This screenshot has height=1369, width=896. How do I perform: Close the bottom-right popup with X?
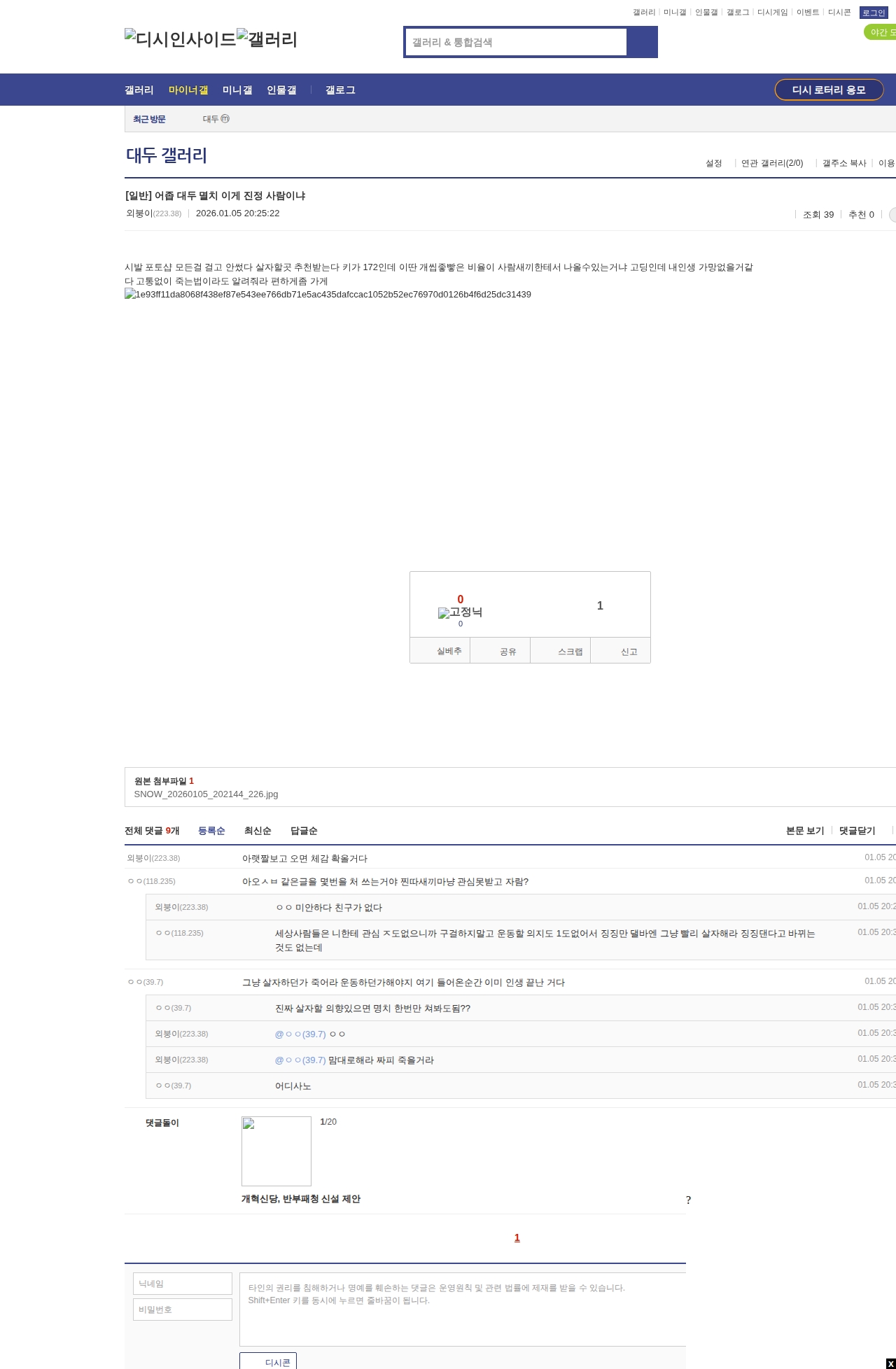[x=890, y=1363]
